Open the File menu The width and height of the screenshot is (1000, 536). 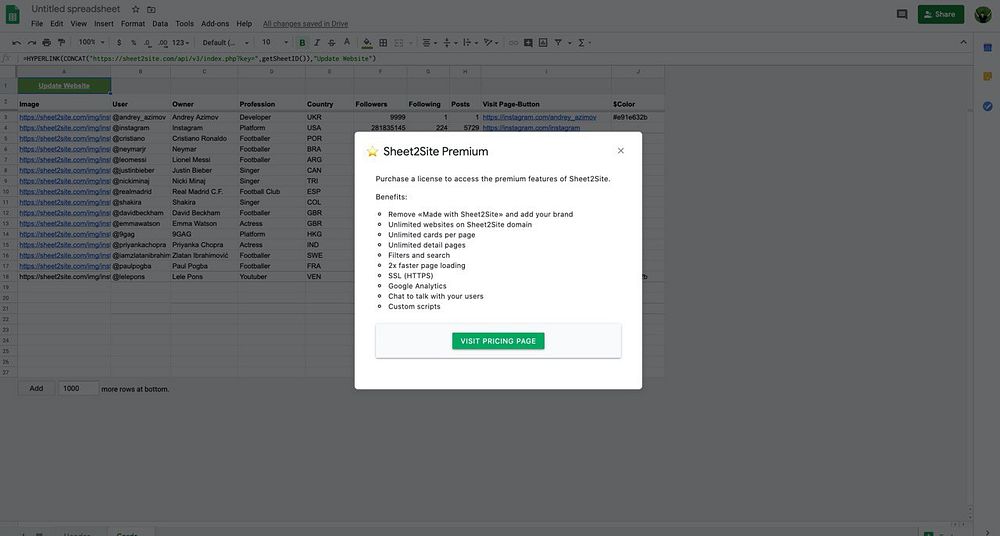(x=37, y=24)
